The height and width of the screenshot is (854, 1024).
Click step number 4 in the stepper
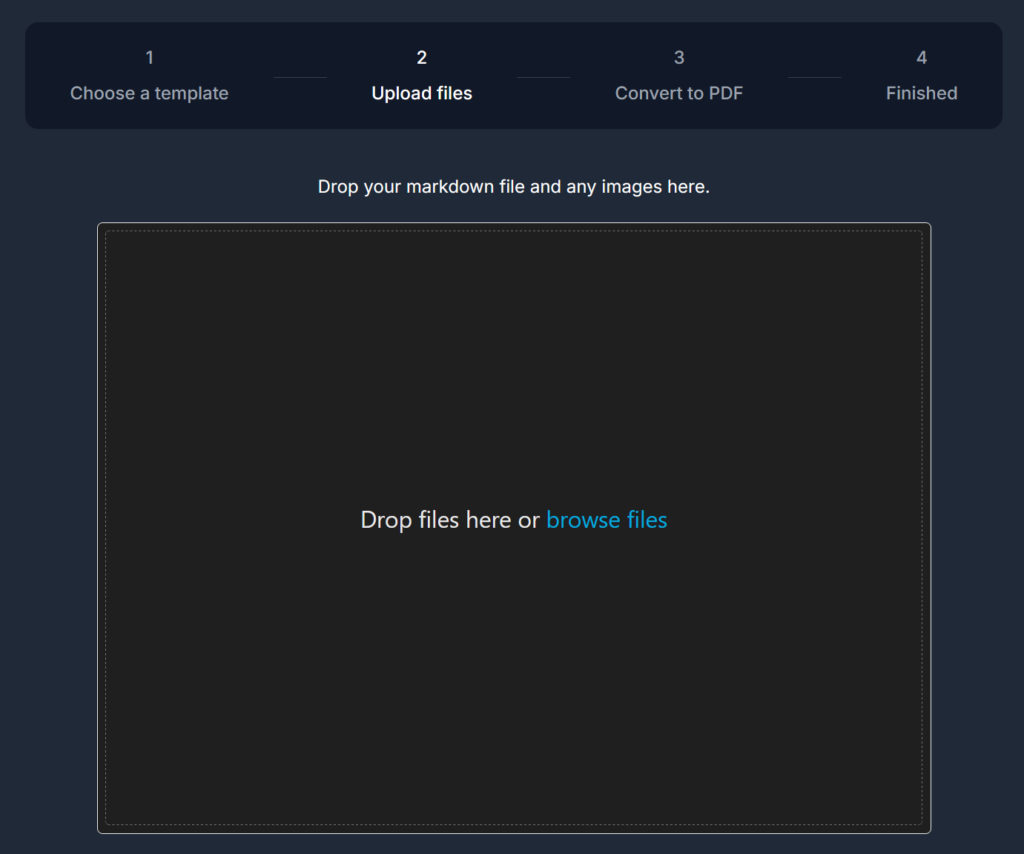click(921, 58)
